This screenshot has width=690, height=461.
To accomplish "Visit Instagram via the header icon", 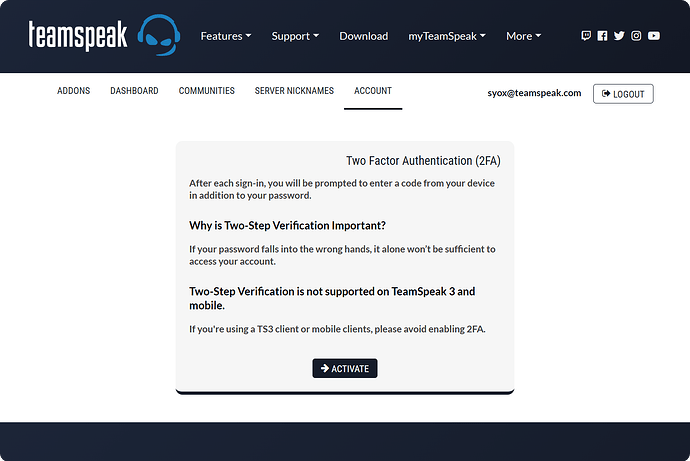I will tap(636, 36).
